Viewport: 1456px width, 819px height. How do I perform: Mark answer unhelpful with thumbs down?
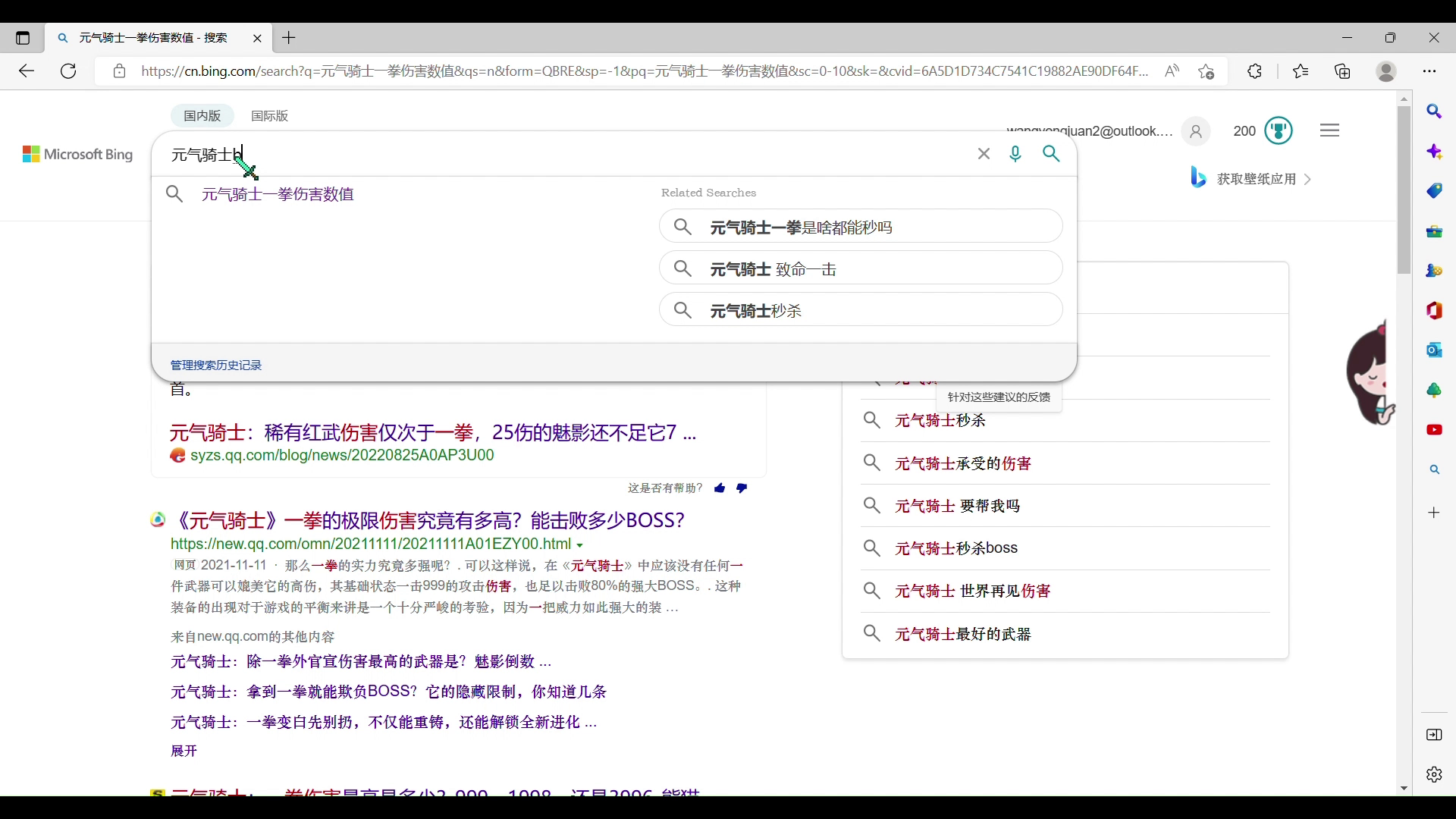(742, 488)
